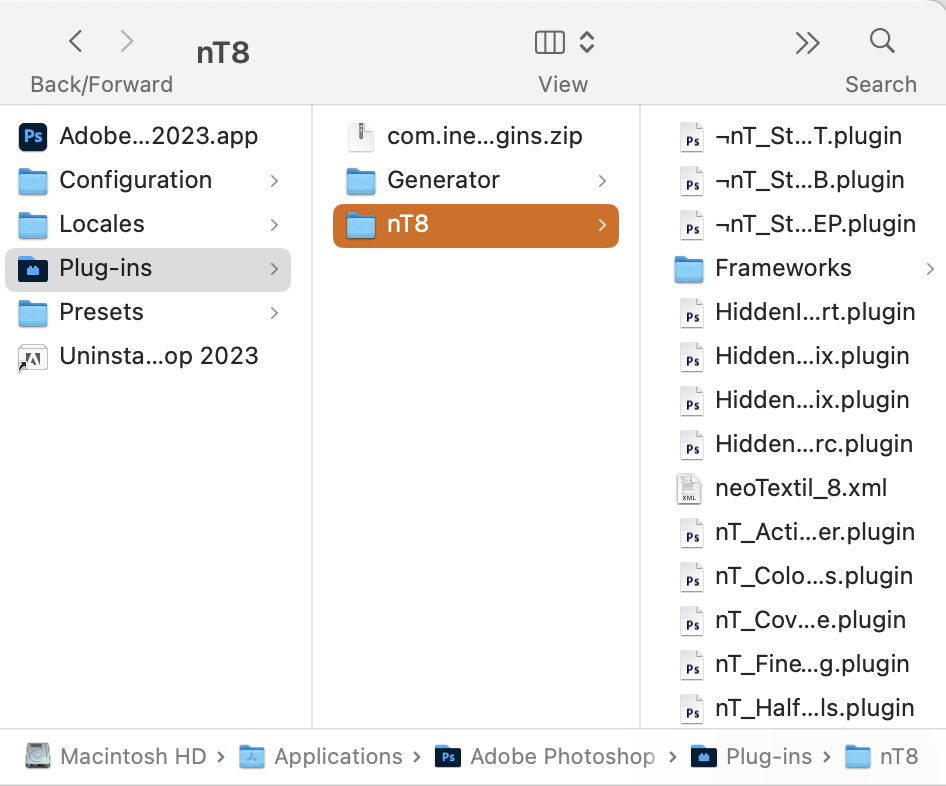Select the Photoshop app icon in first column
Screen dimensions: 946x786
[33, 136]
